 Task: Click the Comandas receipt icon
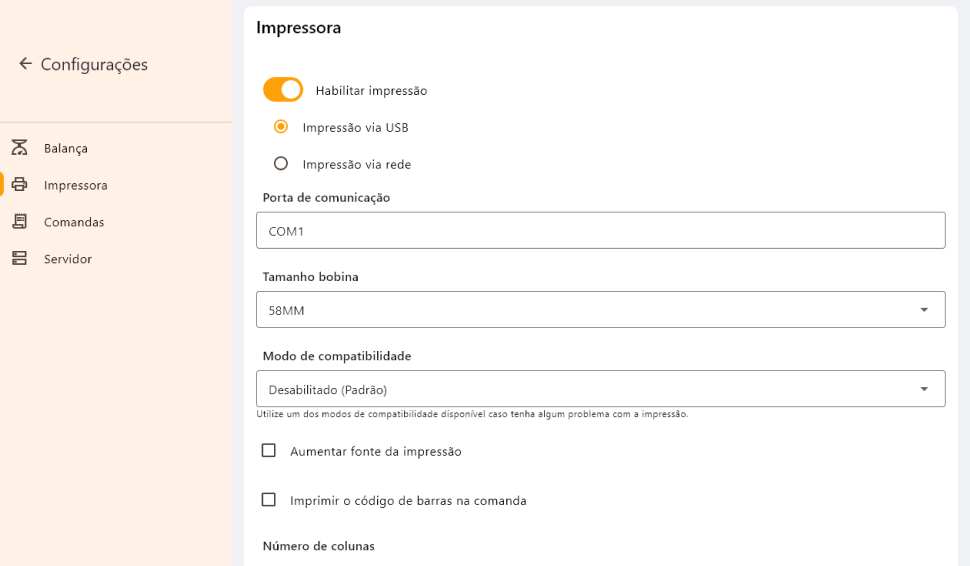click(x=19, y=222)
